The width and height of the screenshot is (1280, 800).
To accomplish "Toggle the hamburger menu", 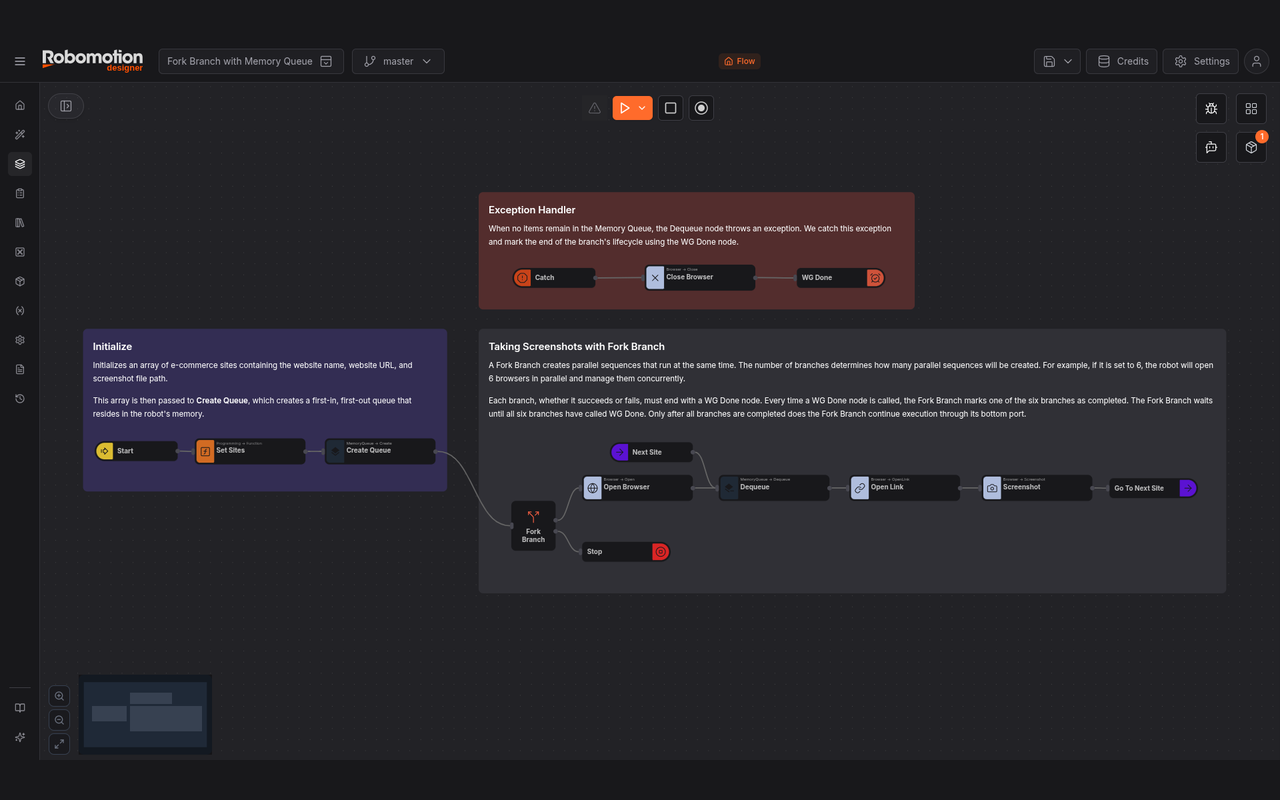I will [x=20, y=61].
